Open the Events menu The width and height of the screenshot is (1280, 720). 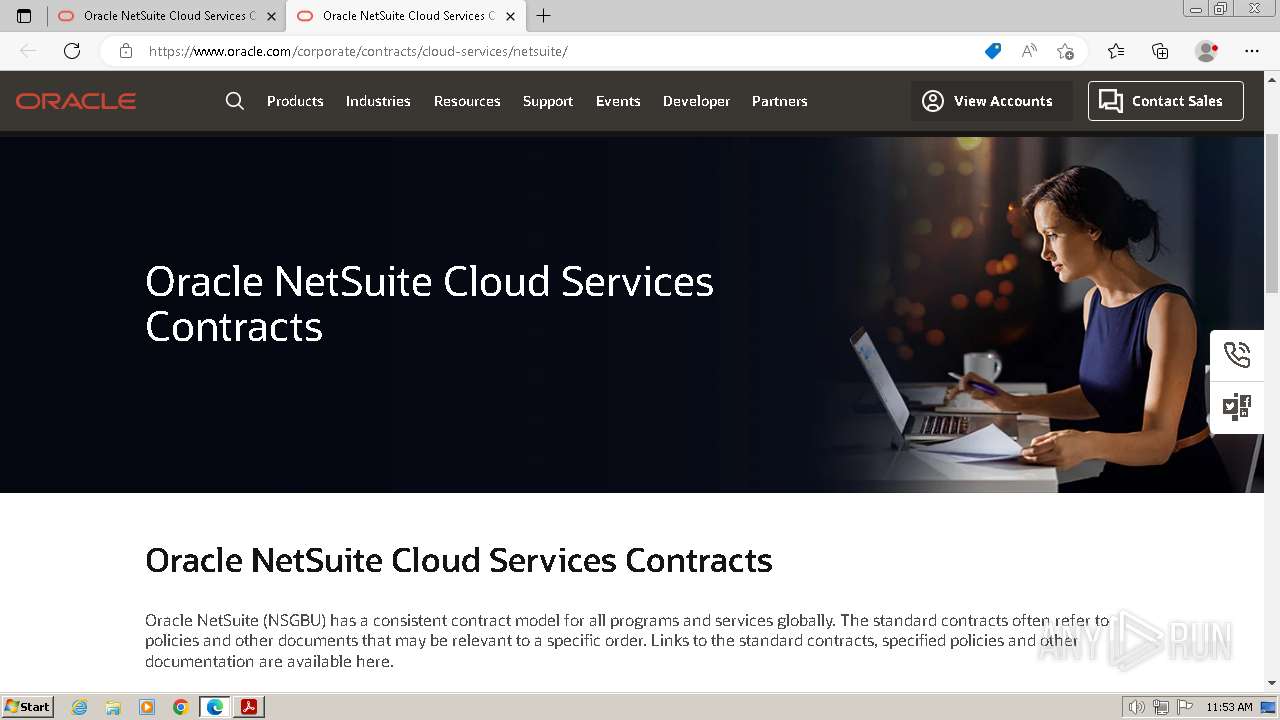click(618, 101)
